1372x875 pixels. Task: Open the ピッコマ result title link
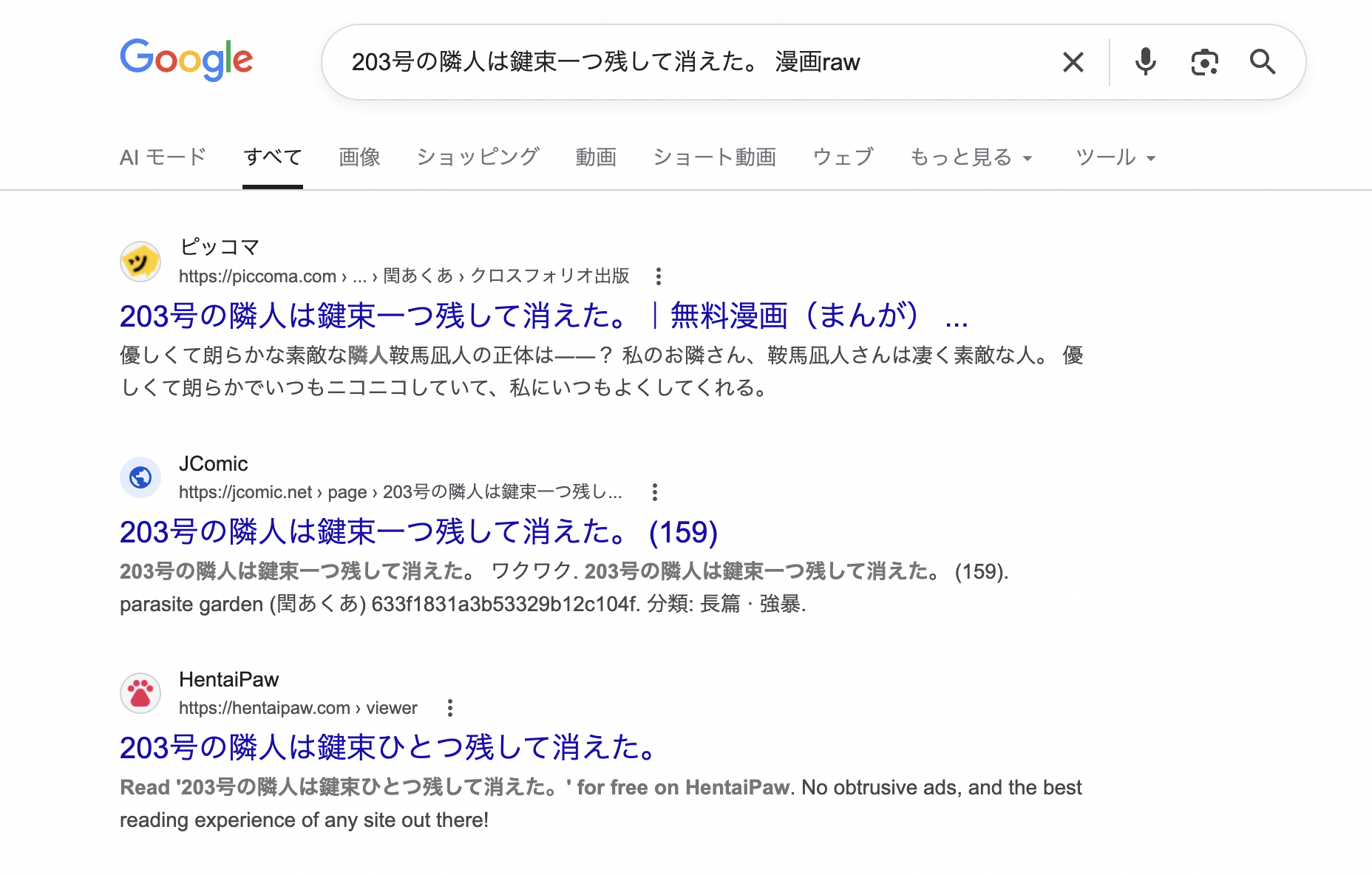coord(543,316)
